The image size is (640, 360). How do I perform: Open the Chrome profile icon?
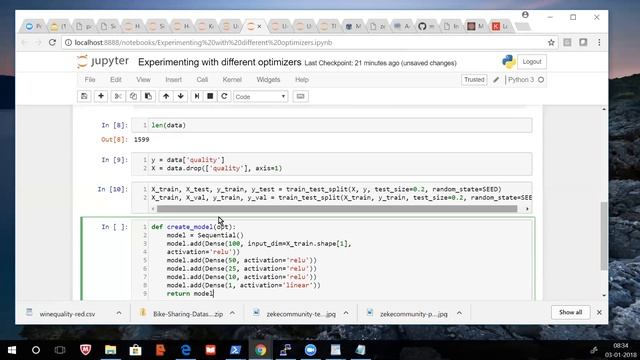click(525, 15)
